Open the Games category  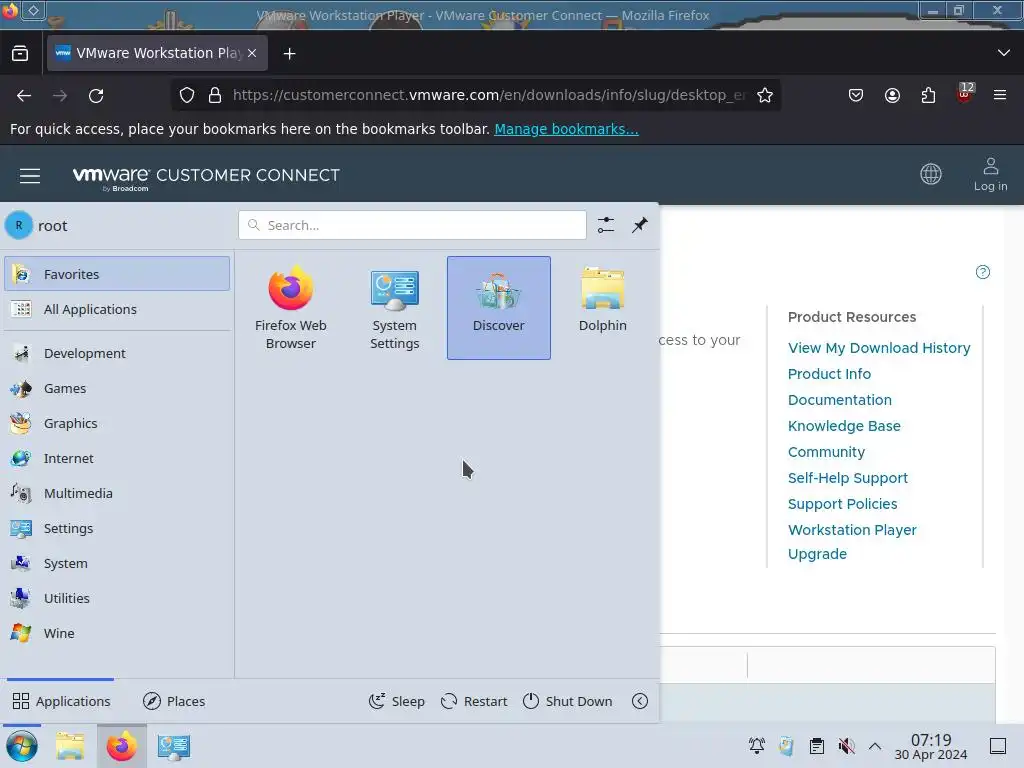[x=117, y=389]
